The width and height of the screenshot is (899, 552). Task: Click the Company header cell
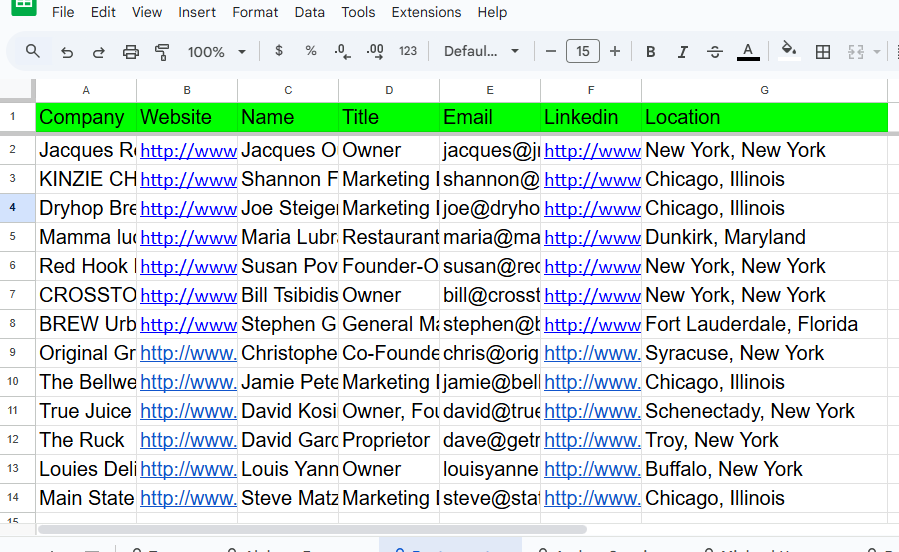86,117
